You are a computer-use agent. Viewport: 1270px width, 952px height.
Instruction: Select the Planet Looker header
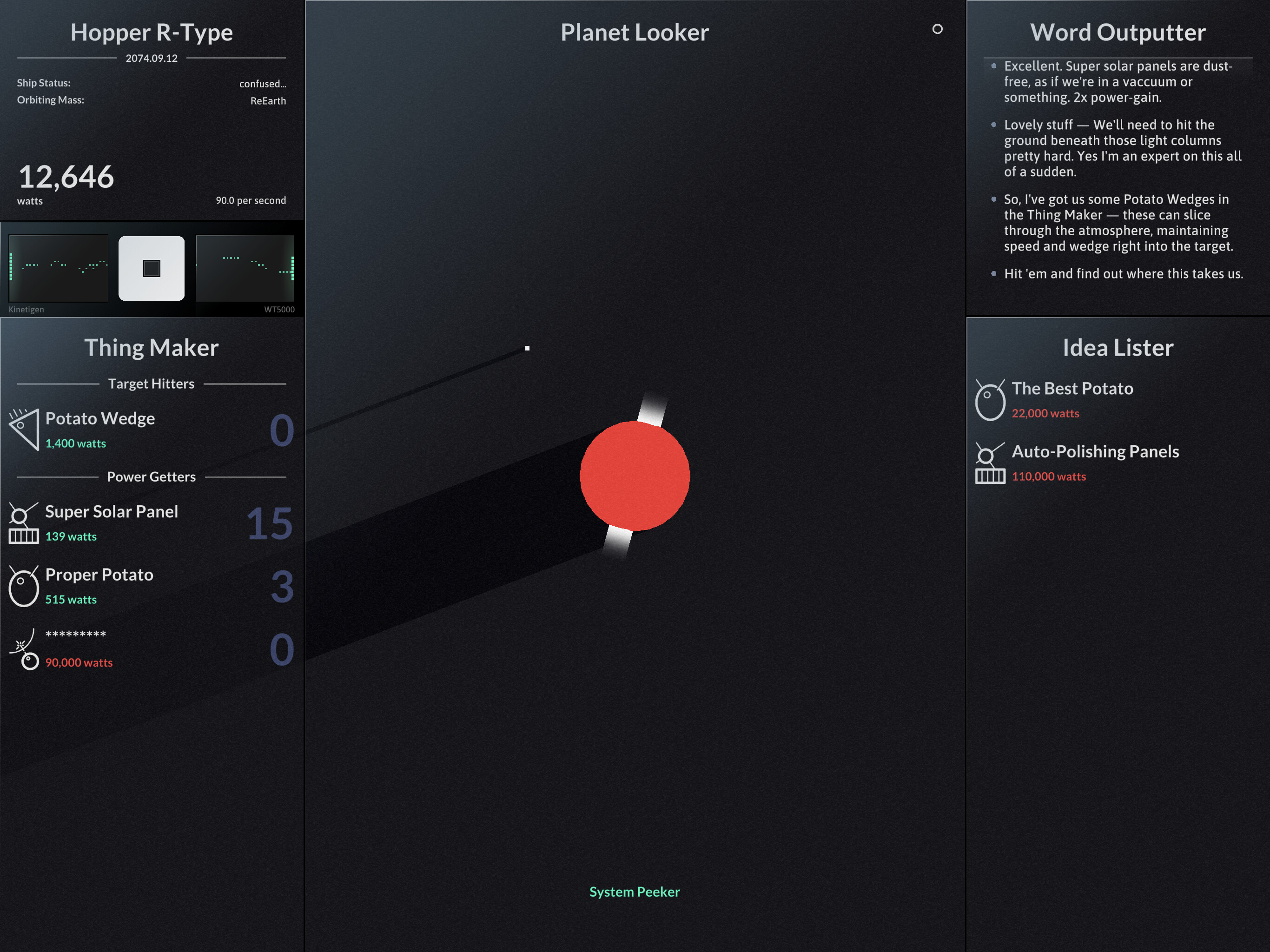pyautogui.click(x=635, y=32)
